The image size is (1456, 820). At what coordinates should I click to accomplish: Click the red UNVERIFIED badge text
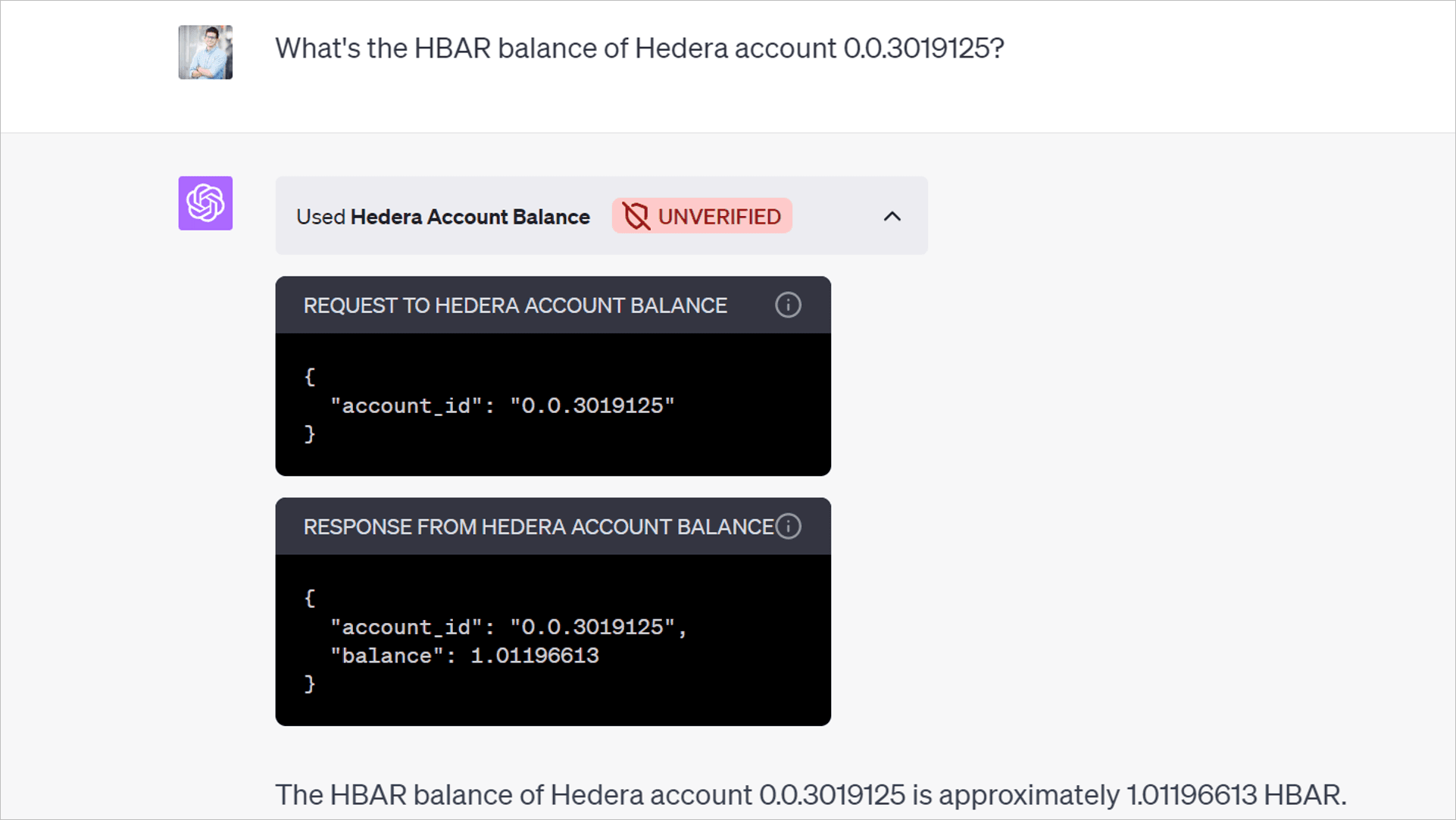pyautogui.click(x=718, y=217)
